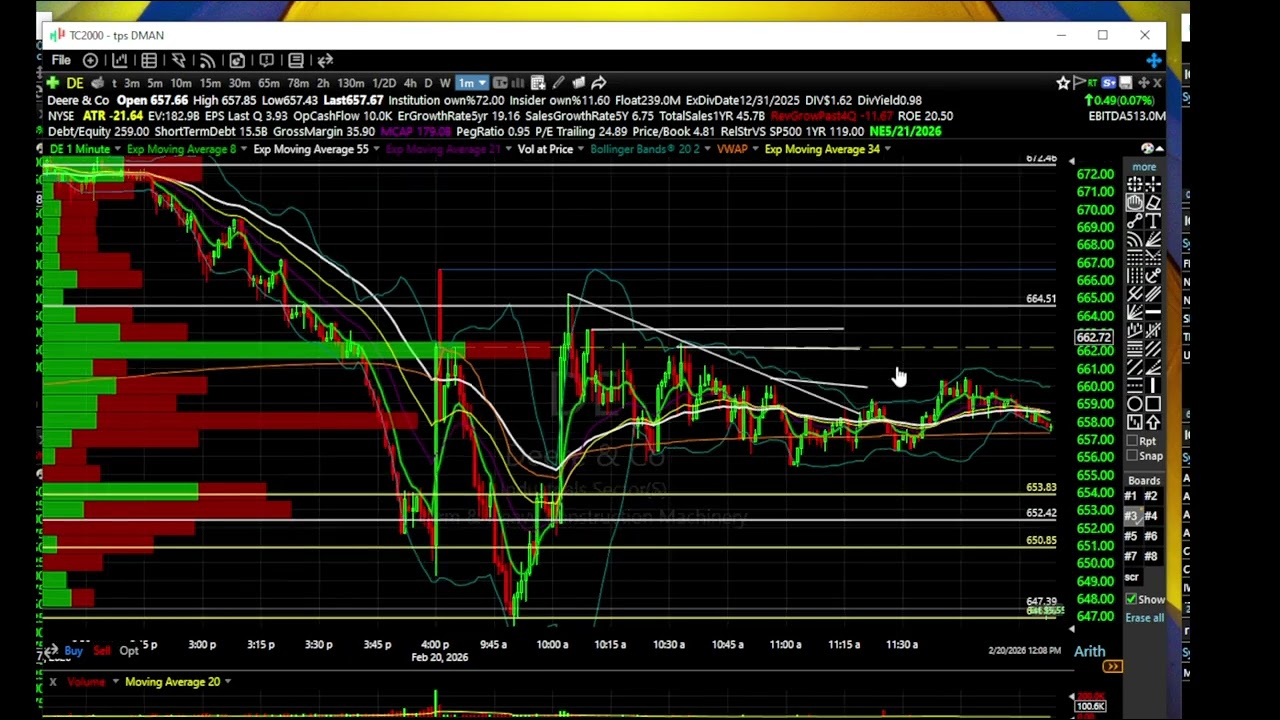Click the 664.51 price level label
Image resolution: width=1280 pixels, height=720 pixels.
[1041, 299]
